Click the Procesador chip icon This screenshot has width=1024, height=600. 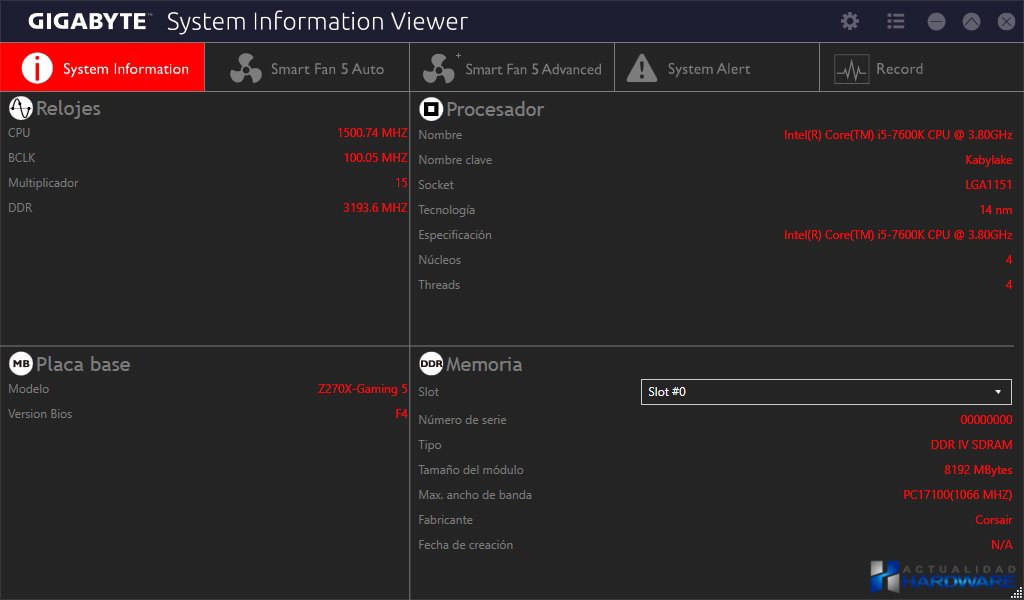pyautogui.click(x=431, y=109)
